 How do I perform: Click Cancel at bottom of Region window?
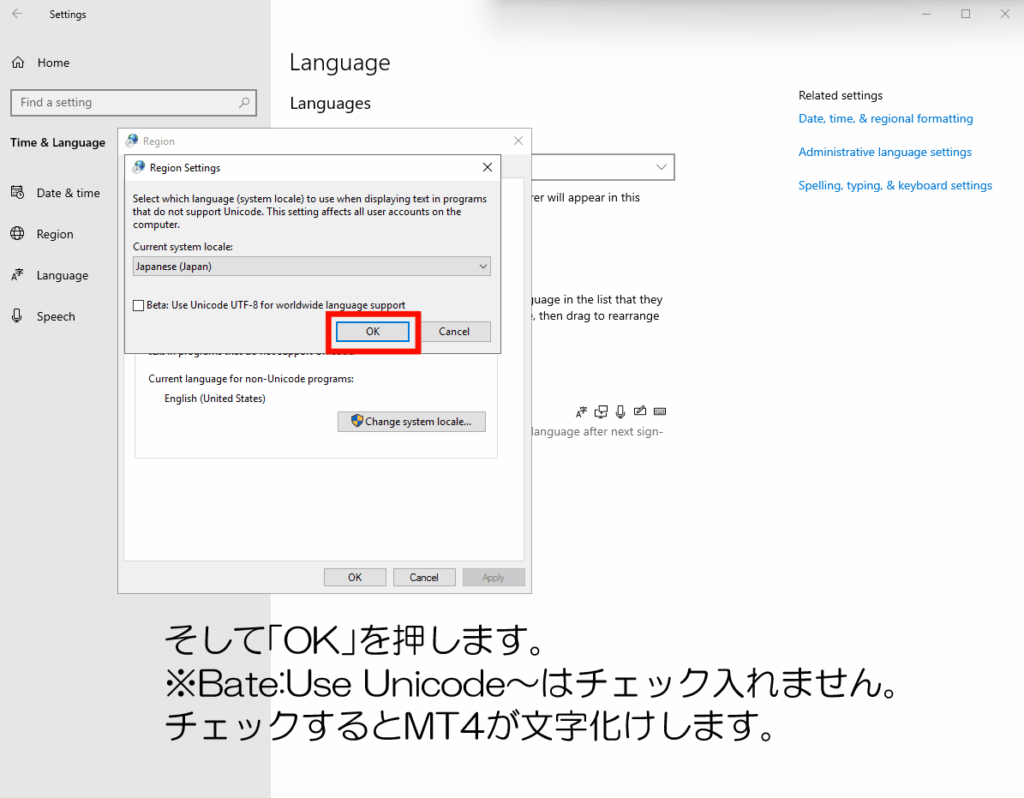tap(424, 577)
